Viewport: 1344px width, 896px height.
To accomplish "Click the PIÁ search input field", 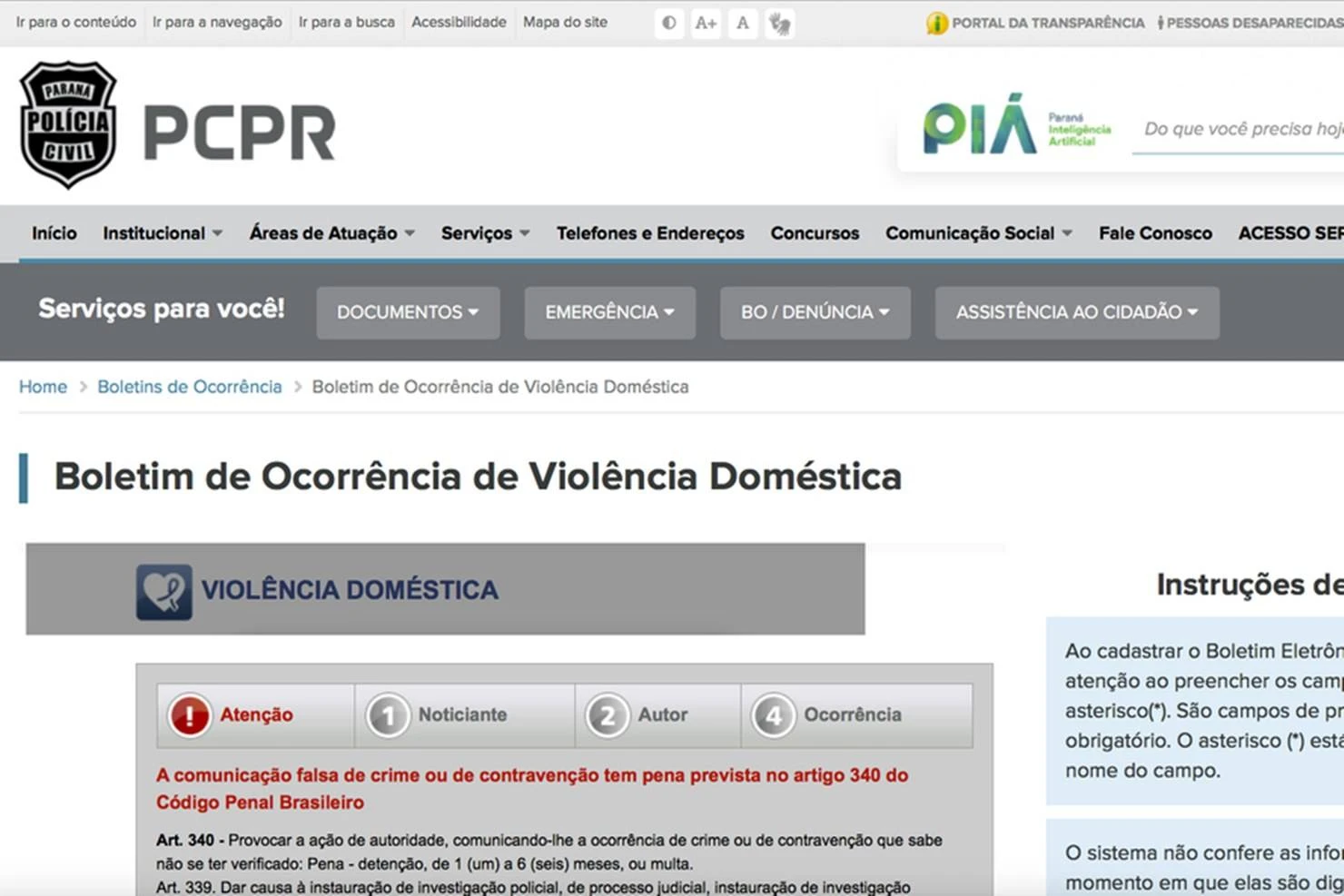I will pyautogui.click(x=1240, y=129).
